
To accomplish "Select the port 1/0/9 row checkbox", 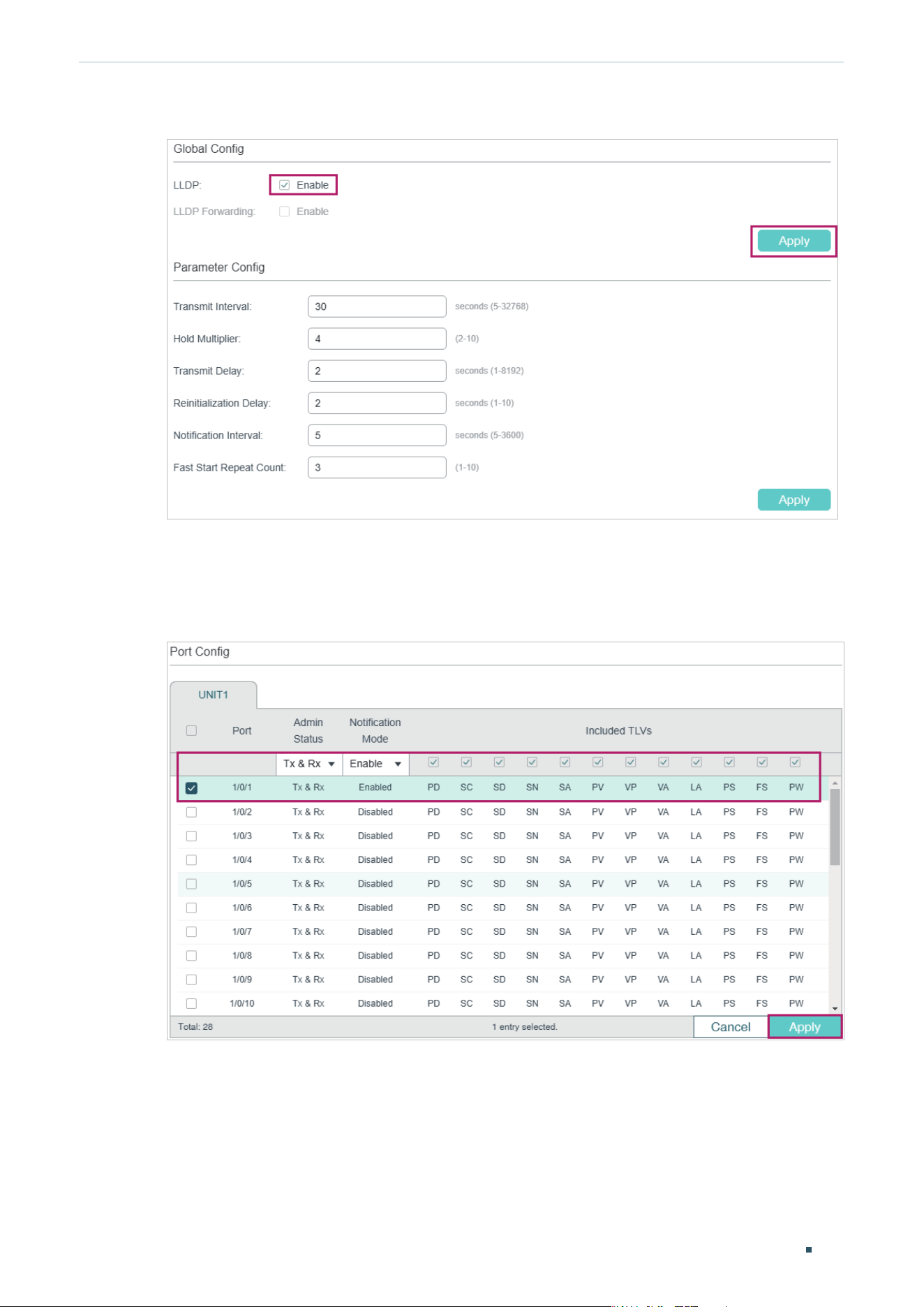I will coord(191,980).
